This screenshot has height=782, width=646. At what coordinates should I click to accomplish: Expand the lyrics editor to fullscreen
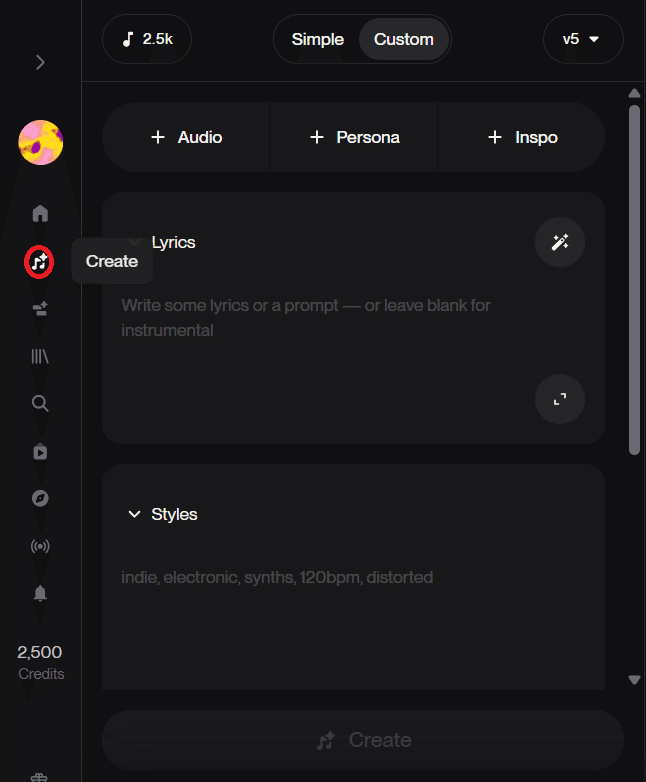(560, 399)
